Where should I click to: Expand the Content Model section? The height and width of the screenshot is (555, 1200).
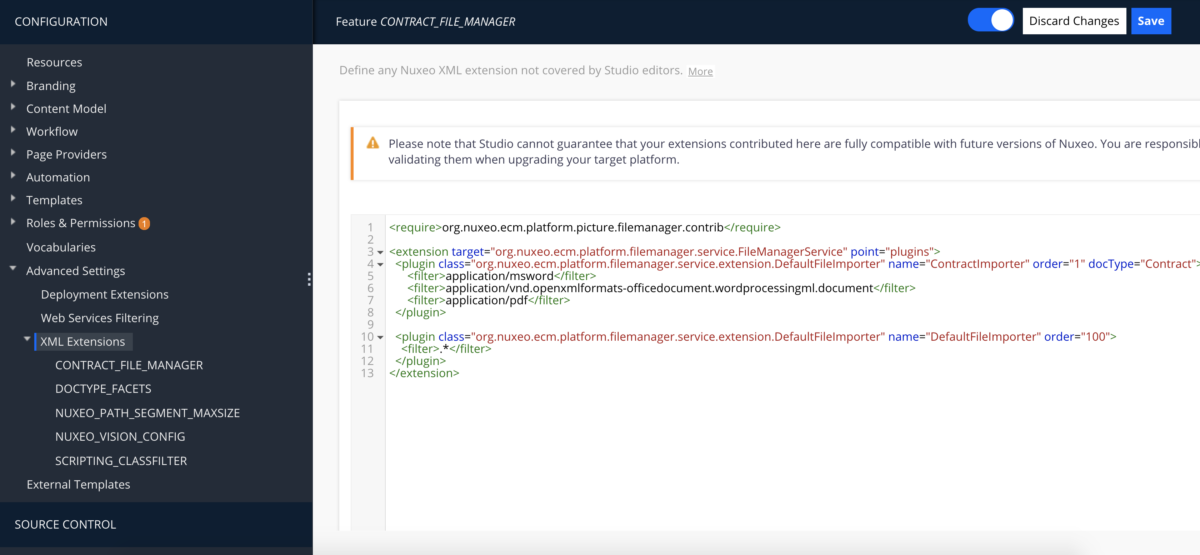click(x=13, y=108)
